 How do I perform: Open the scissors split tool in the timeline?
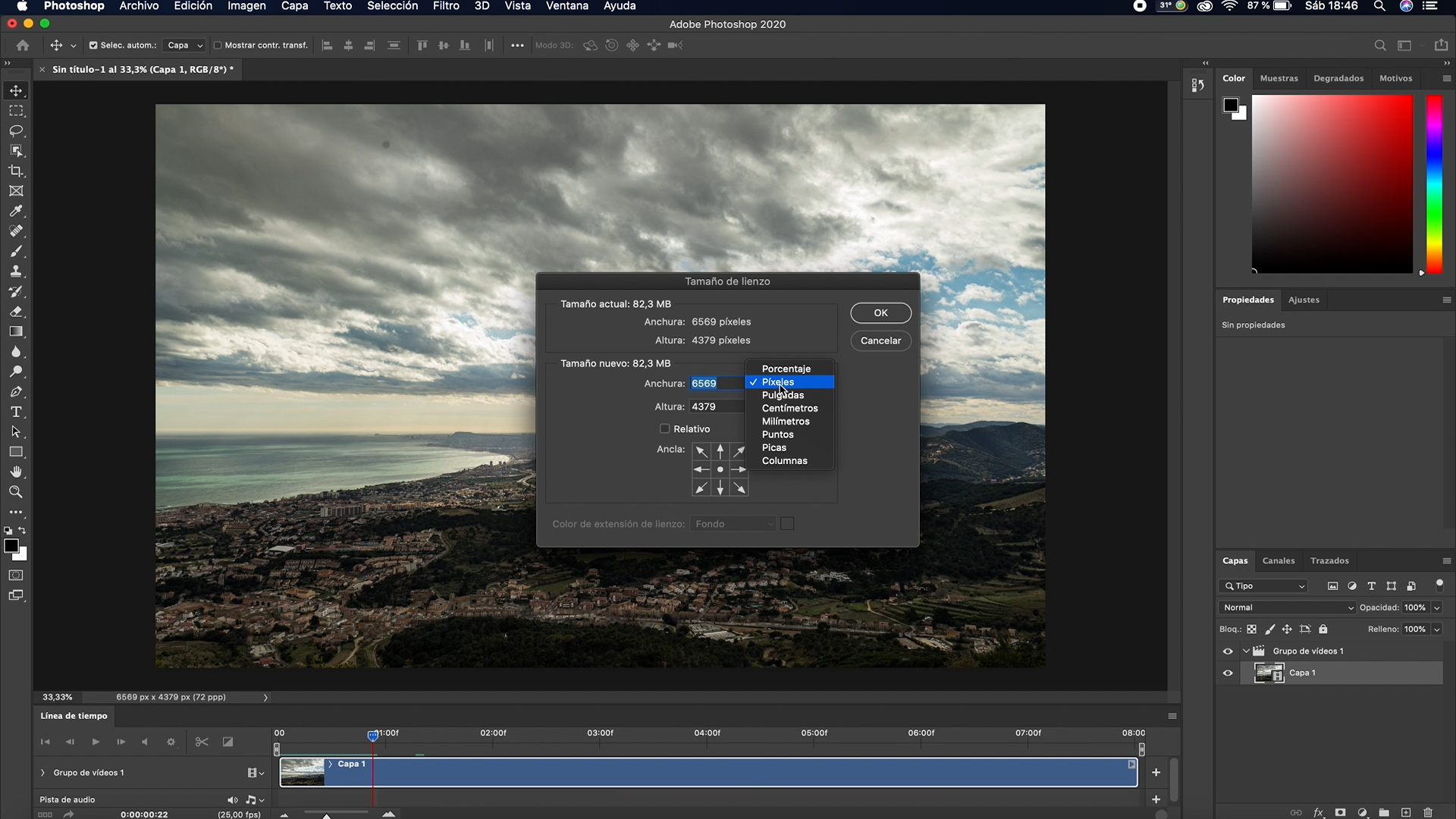[202, 742]
